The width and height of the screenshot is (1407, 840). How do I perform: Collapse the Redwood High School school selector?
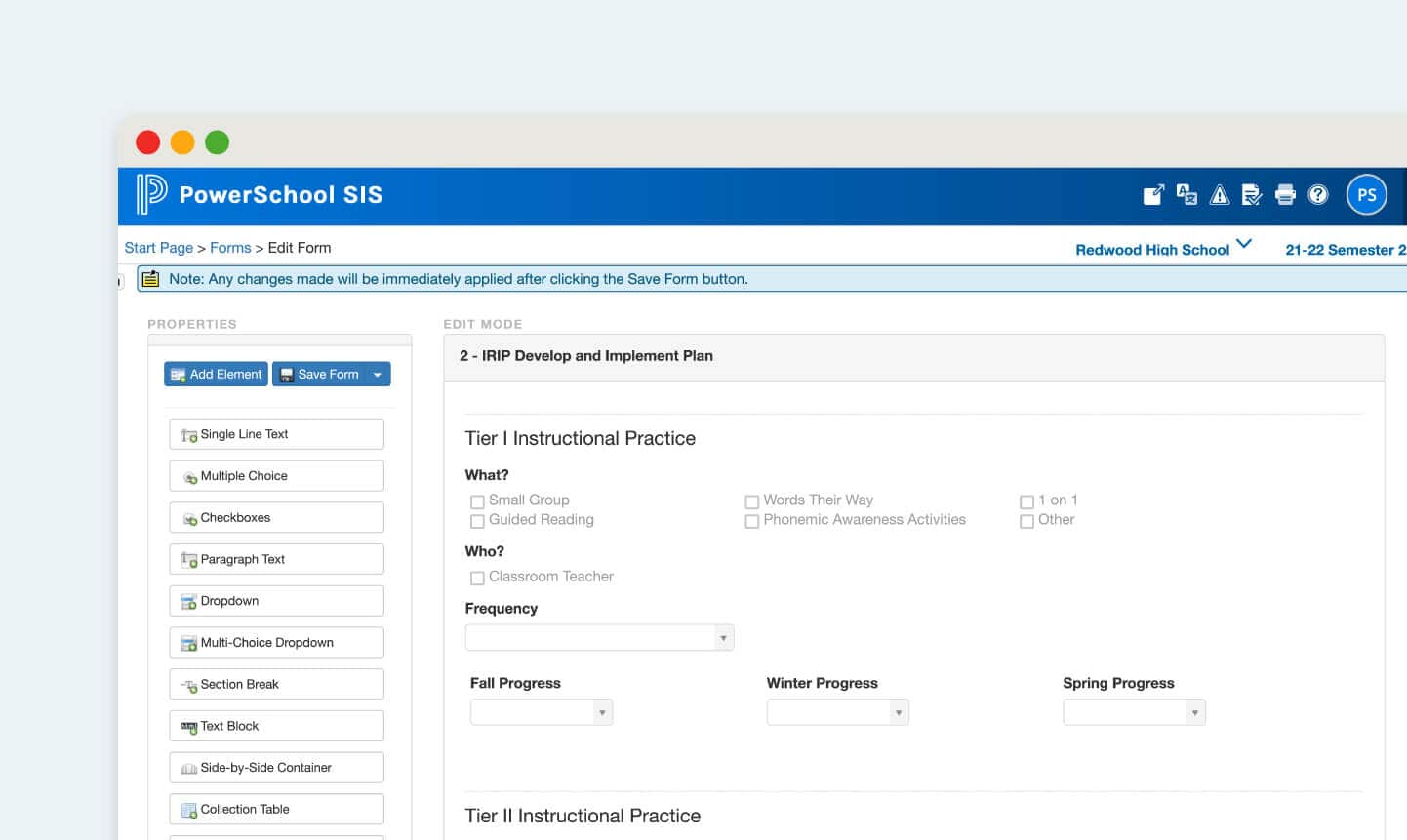point(1243,243)
